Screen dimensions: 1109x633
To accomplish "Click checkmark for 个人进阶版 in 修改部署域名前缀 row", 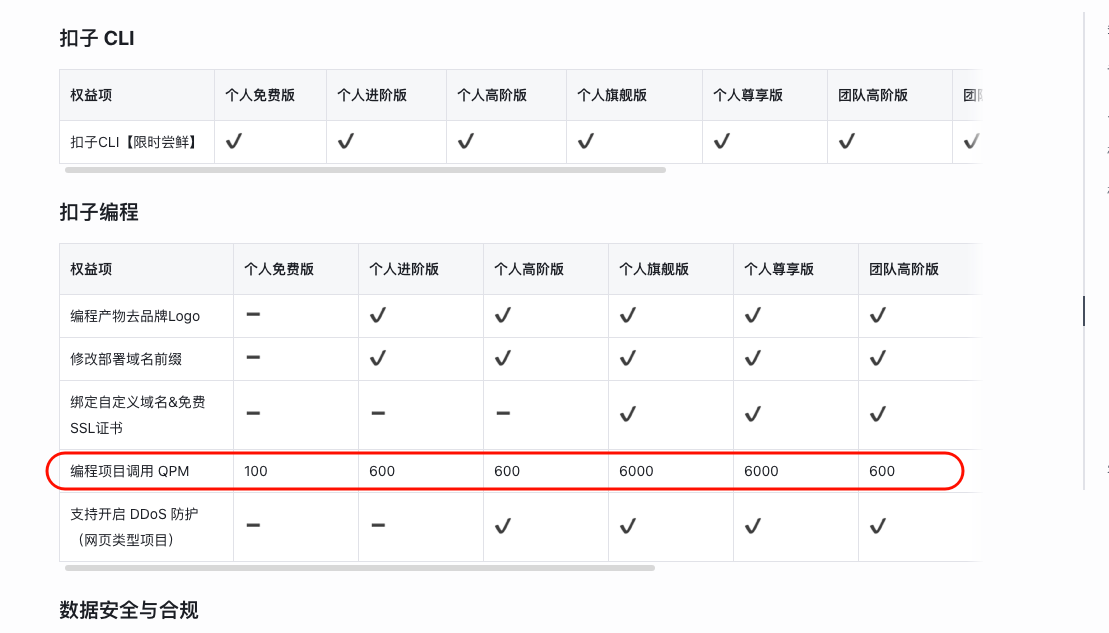I will tap(378, 359).
